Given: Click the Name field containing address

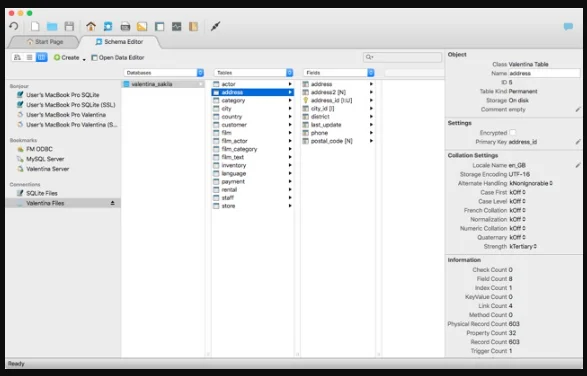Looking at the screenshot, I should [x=544, y=73].
